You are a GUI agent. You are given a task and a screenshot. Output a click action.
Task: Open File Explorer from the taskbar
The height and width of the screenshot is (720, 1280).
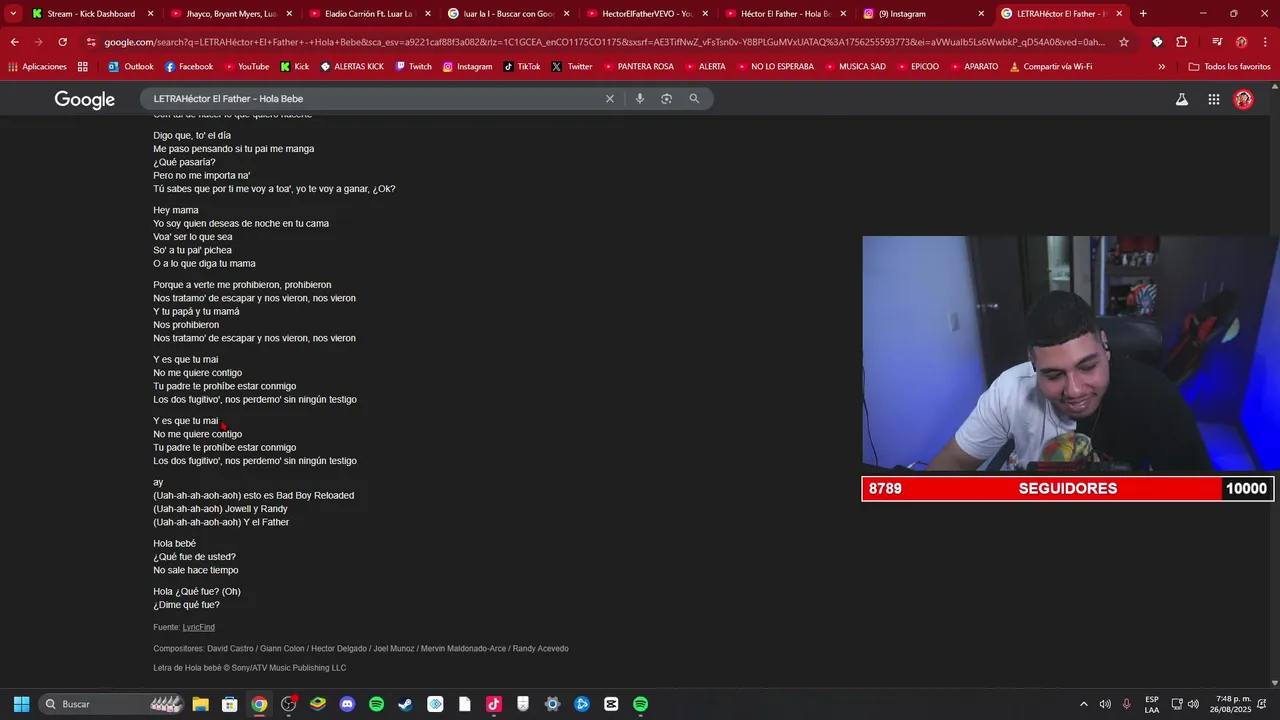[200, 704]
